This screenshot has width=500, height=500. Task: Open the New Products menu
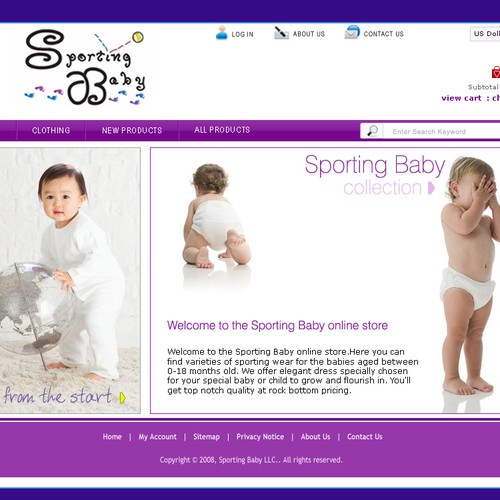tap(132, 130)
